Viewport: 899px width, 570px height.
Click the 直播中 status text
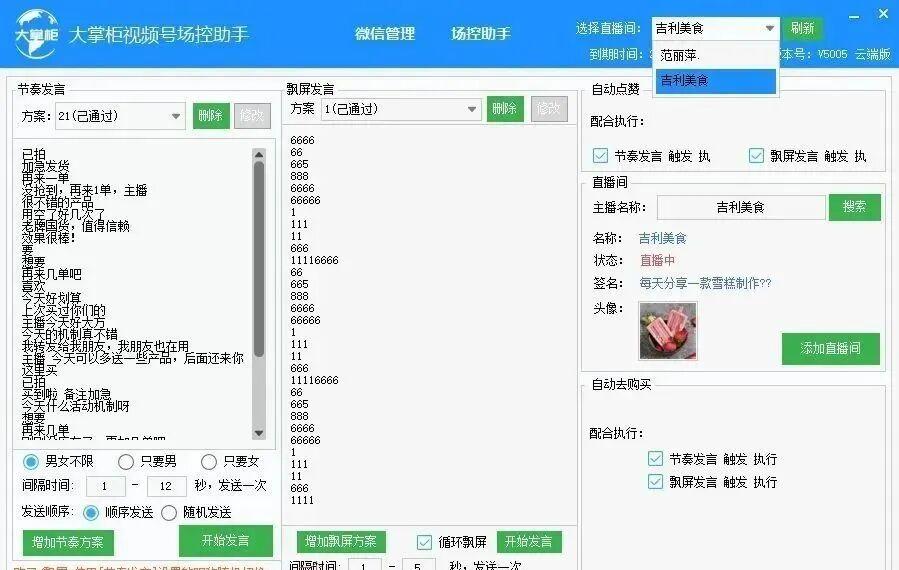[657, 260]
